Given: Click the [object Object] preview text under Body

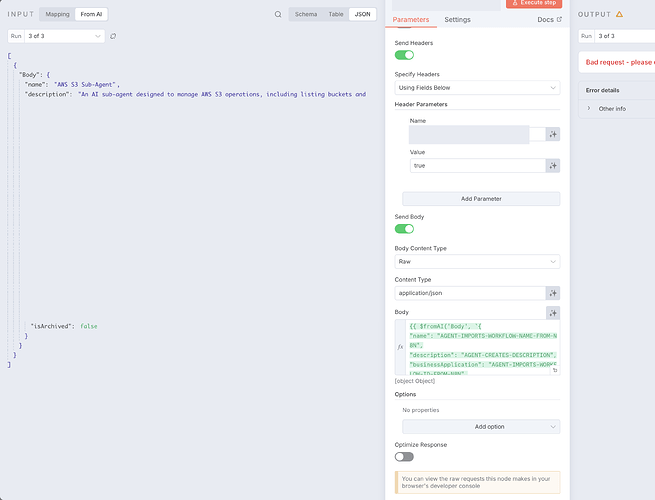Looking at the screenshot, I should 415,381.
